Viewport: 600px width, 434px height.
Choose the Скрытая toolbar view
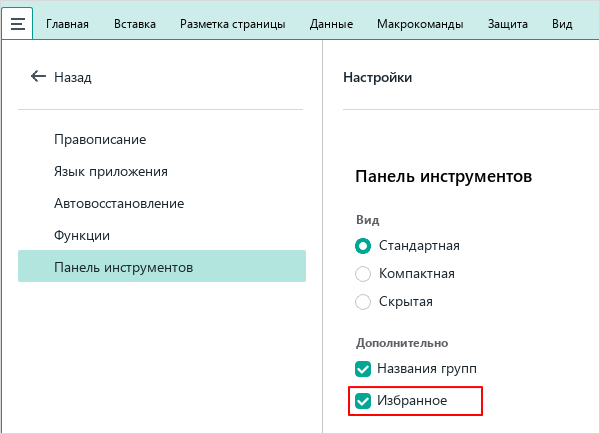pyautogui.click(x=363, y=301)
